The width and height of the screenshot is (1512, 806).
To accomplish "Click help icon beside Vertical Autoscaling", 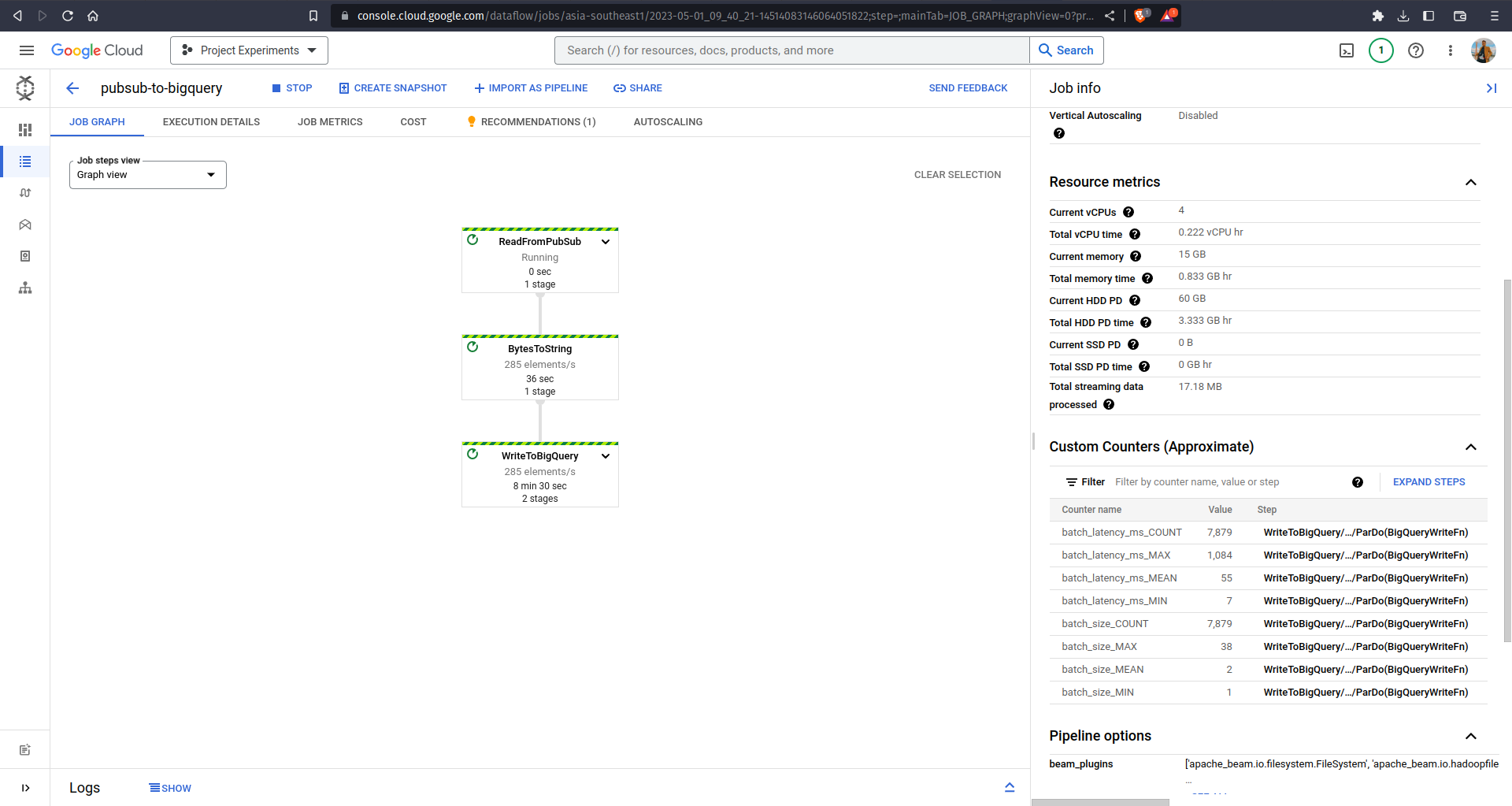I will [x=1058, y=133].
